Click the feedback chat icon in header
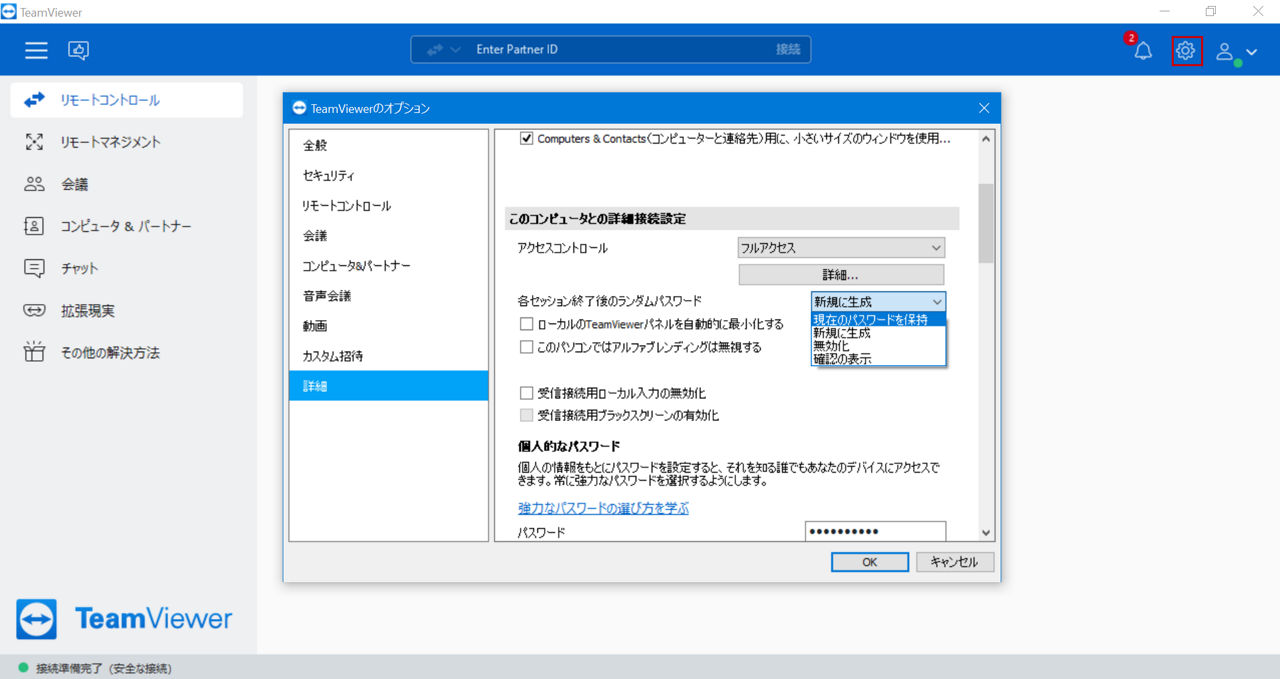 pos(78,50)
